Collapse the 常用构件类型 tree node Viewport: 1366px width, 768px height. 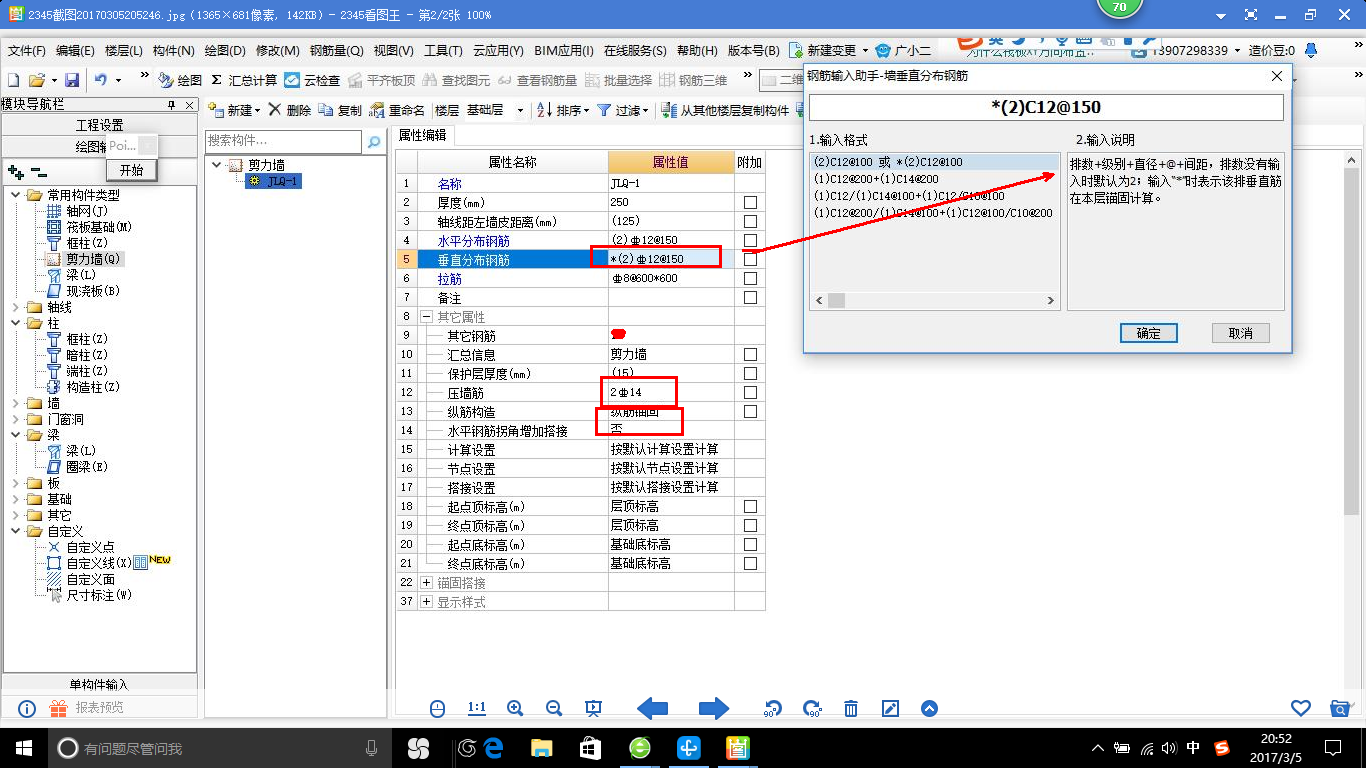click(15, 195)
